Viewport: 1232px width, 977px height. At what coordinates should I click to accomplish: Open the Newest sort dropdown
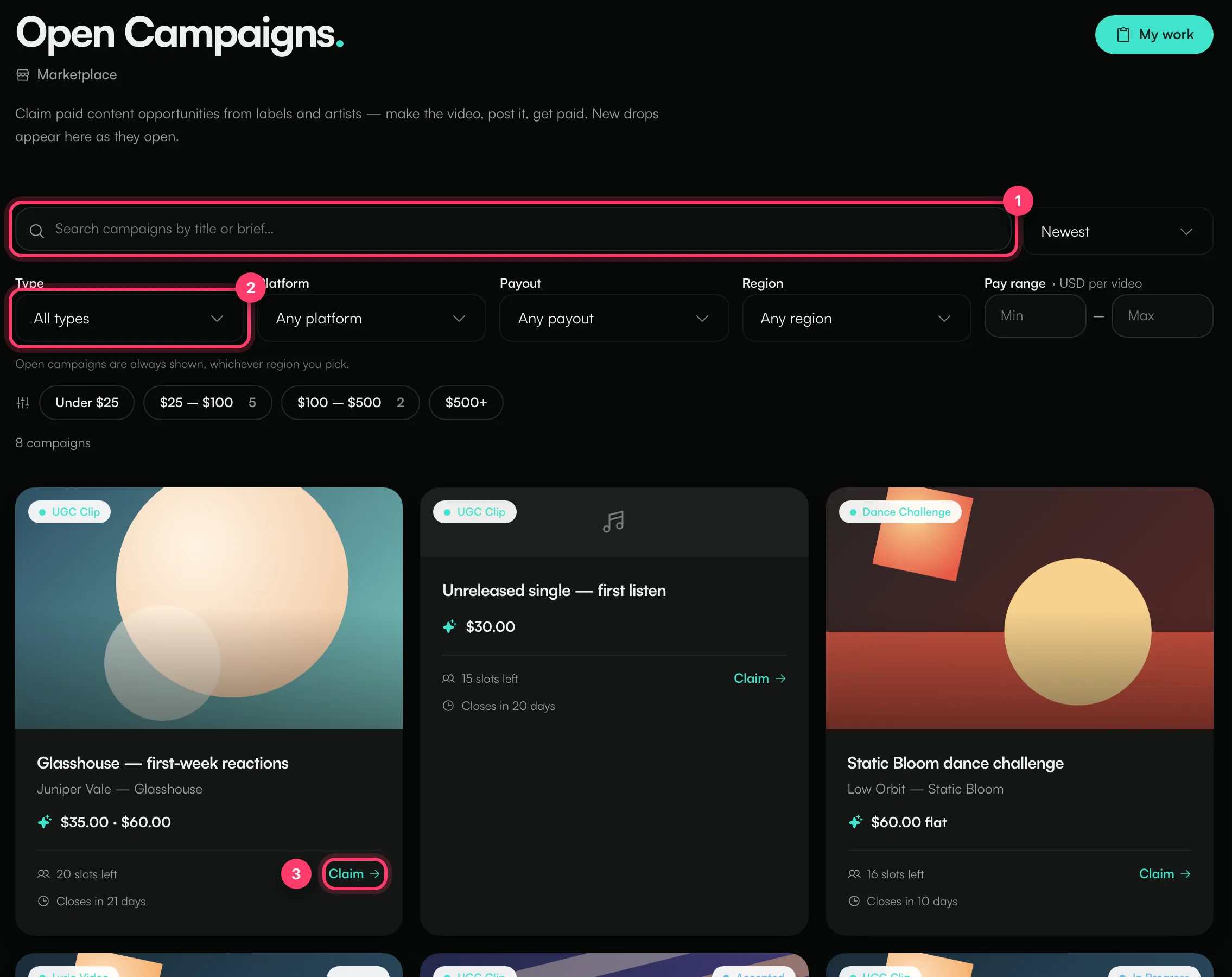(1117, 231)
